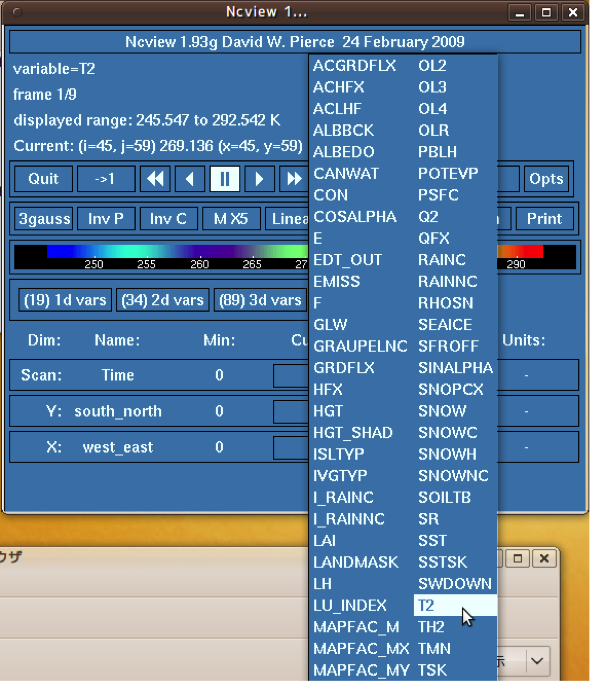The height and width of the screenshot is (681, 590).
Task: Select OLR variable
Action: click(434, 130)
